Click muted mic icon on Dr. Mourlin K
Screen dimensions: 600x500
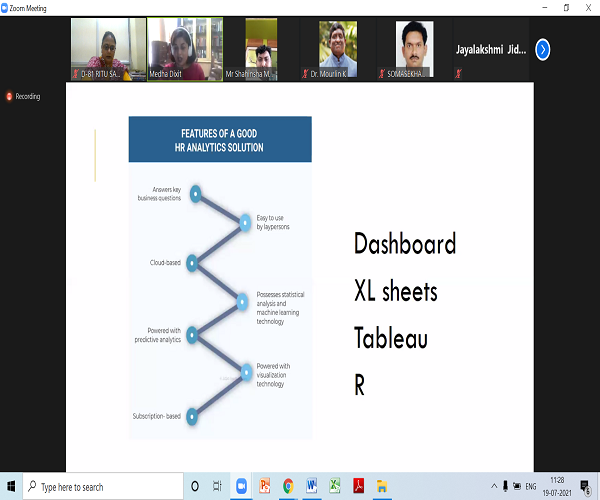305,74
